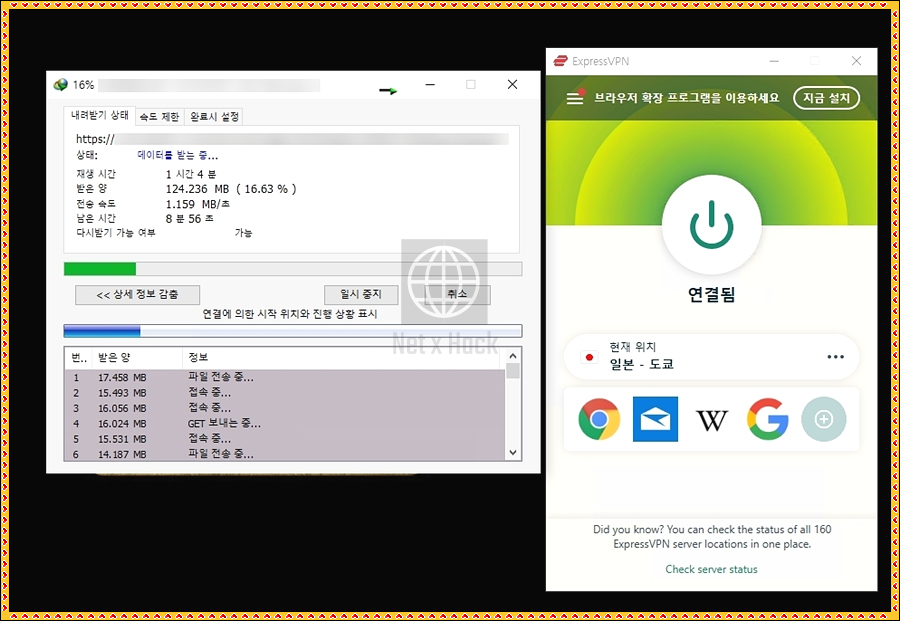Switch to the 내려받기 상태 tab
This screenshot has width=900, height=621.
point(99,115)
